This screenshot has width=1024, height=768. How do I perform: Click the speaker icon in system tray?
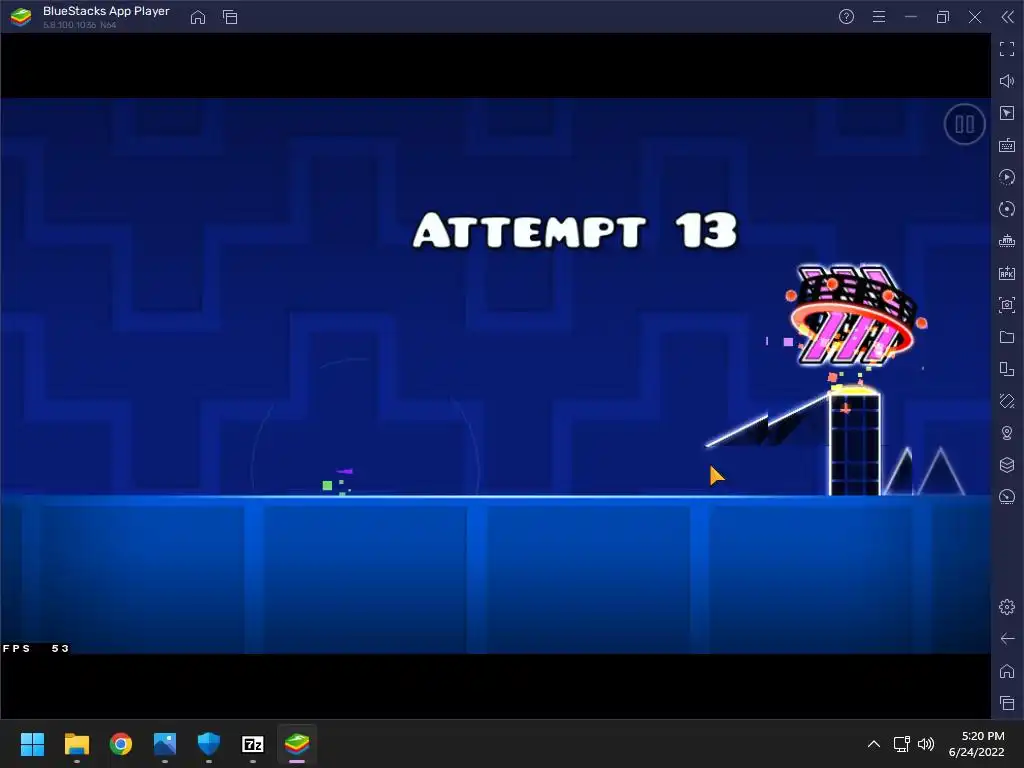click(925, 744)
